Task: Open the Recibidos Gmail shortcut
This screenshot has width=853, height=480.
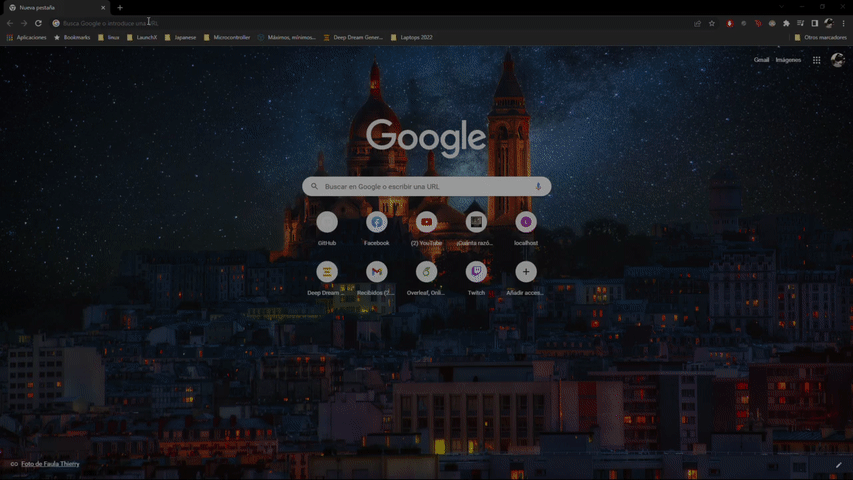Action: pos(376,278)
